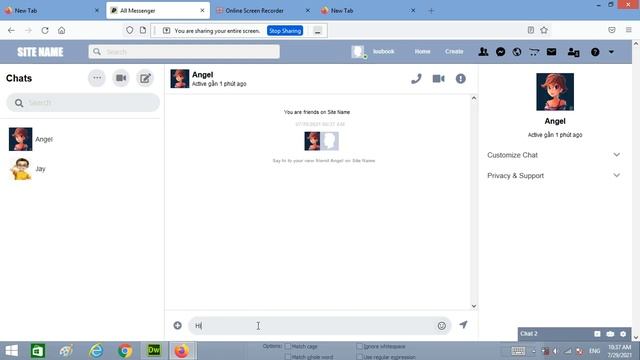
Task: Open help question mark icon
Action: click(x=595, y=52)
